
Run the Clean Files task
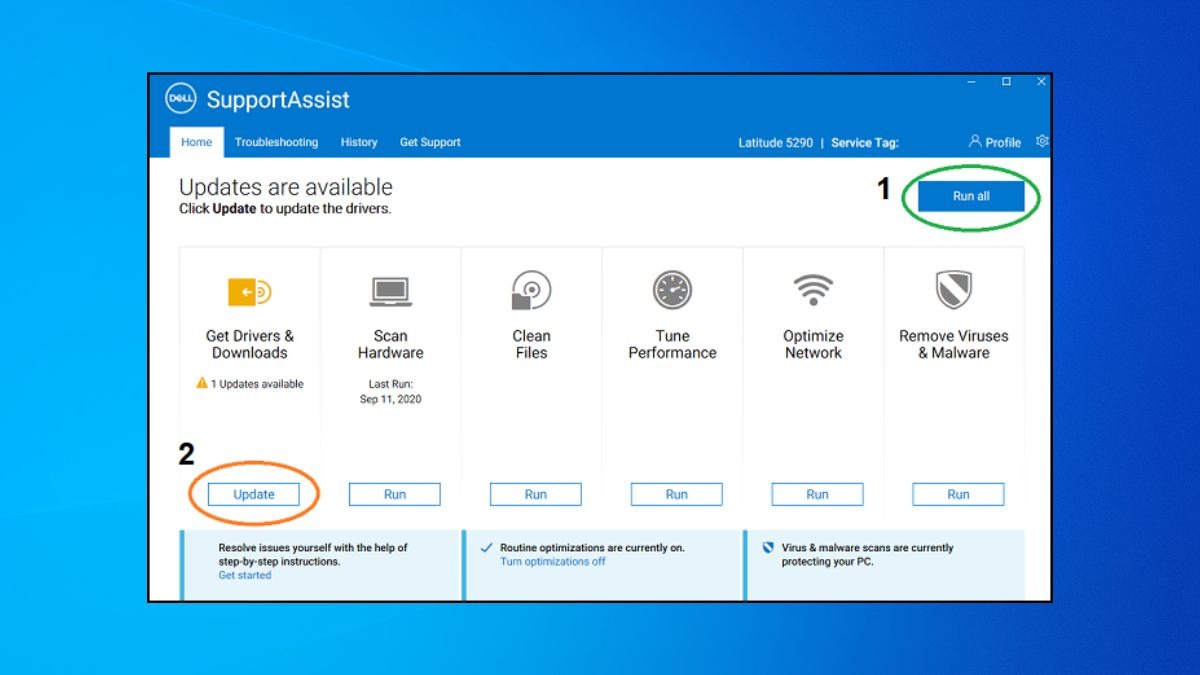click(536, 494)
